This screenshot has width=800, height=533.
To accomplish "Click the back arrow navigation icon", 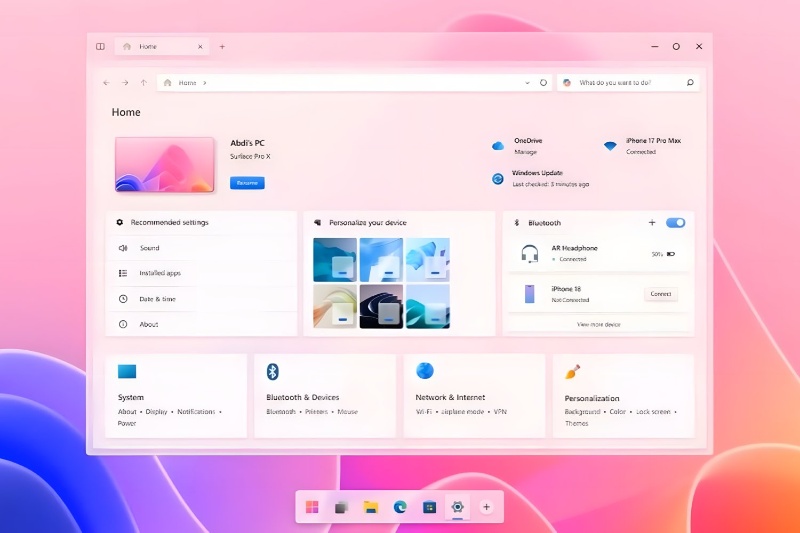I will click(106, 83).
